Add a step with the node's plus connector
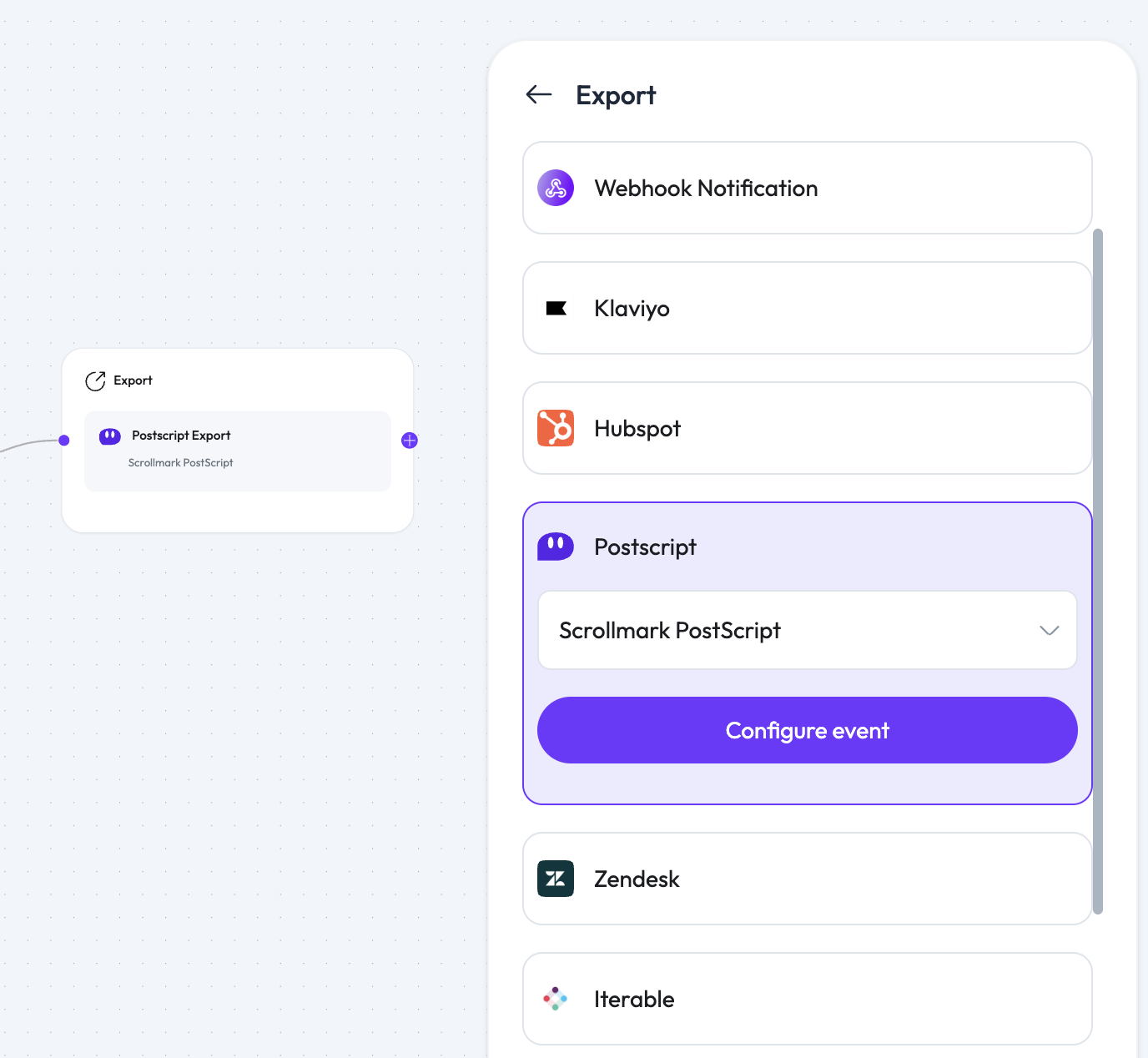 [x=410, y=441]
